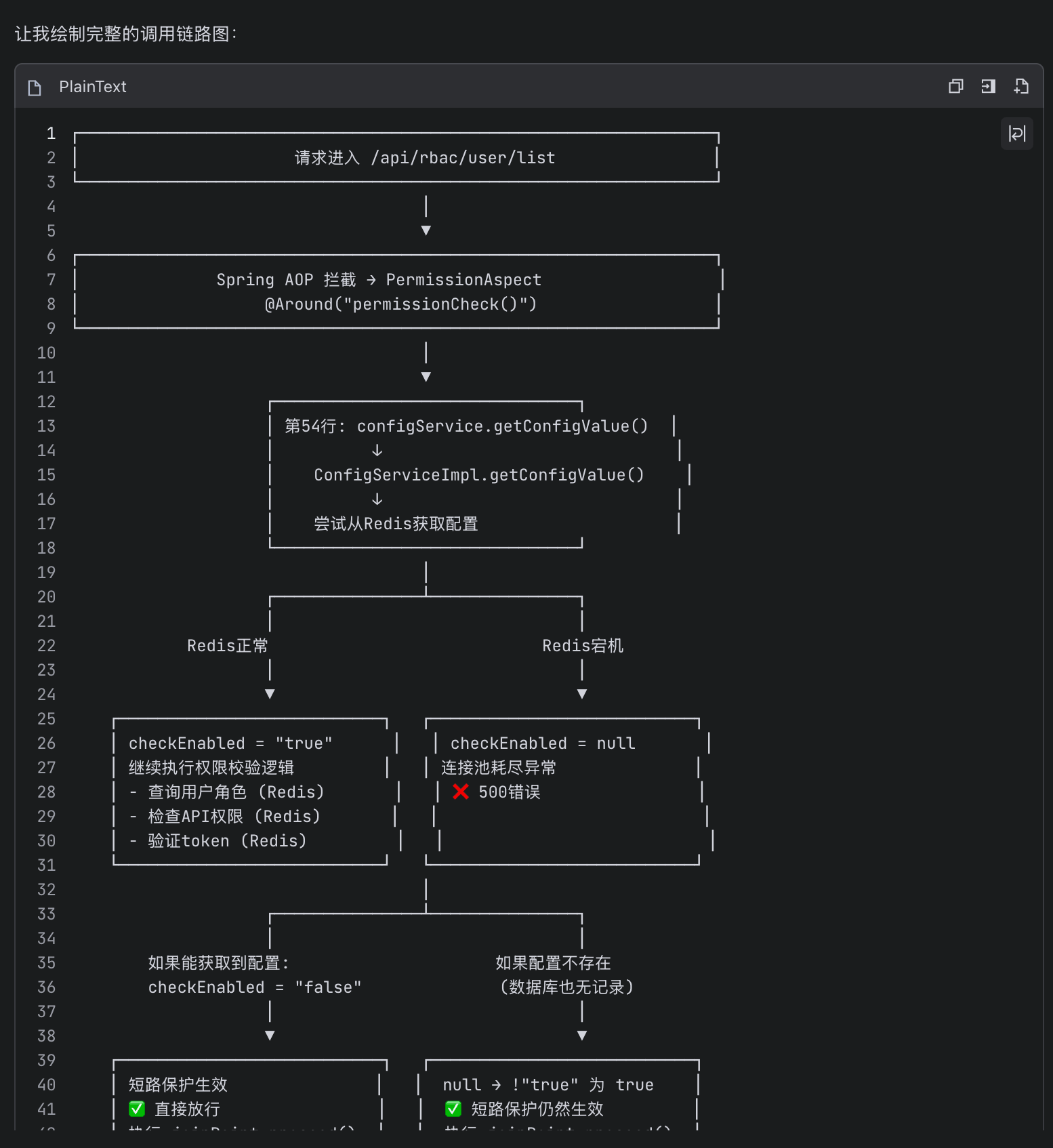The height and width of the screenshot is (1148, 1053).
Task: Click the /api/rbac/user/list request text
Action: point(463,158)
